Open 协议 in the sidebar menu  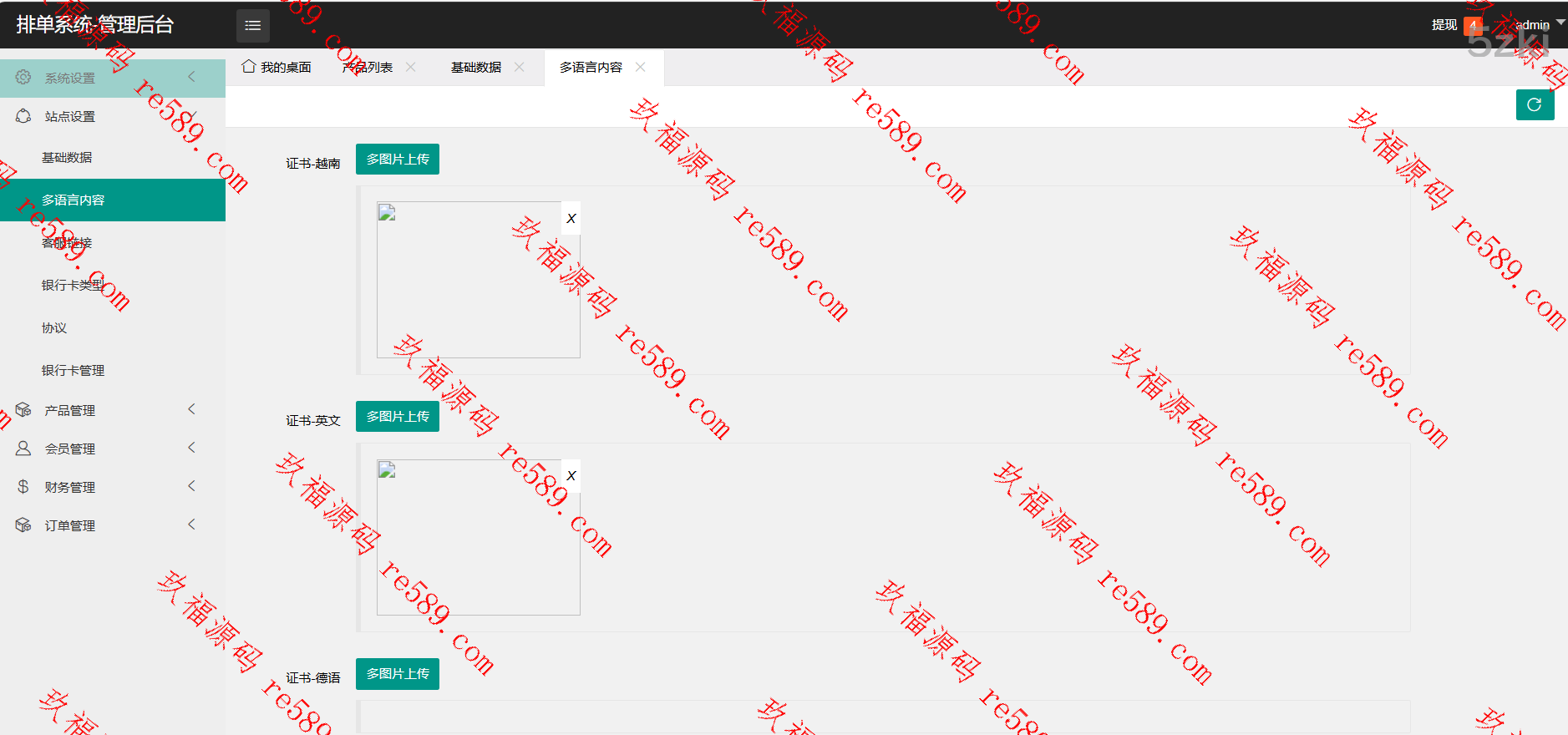click(54, 327)
